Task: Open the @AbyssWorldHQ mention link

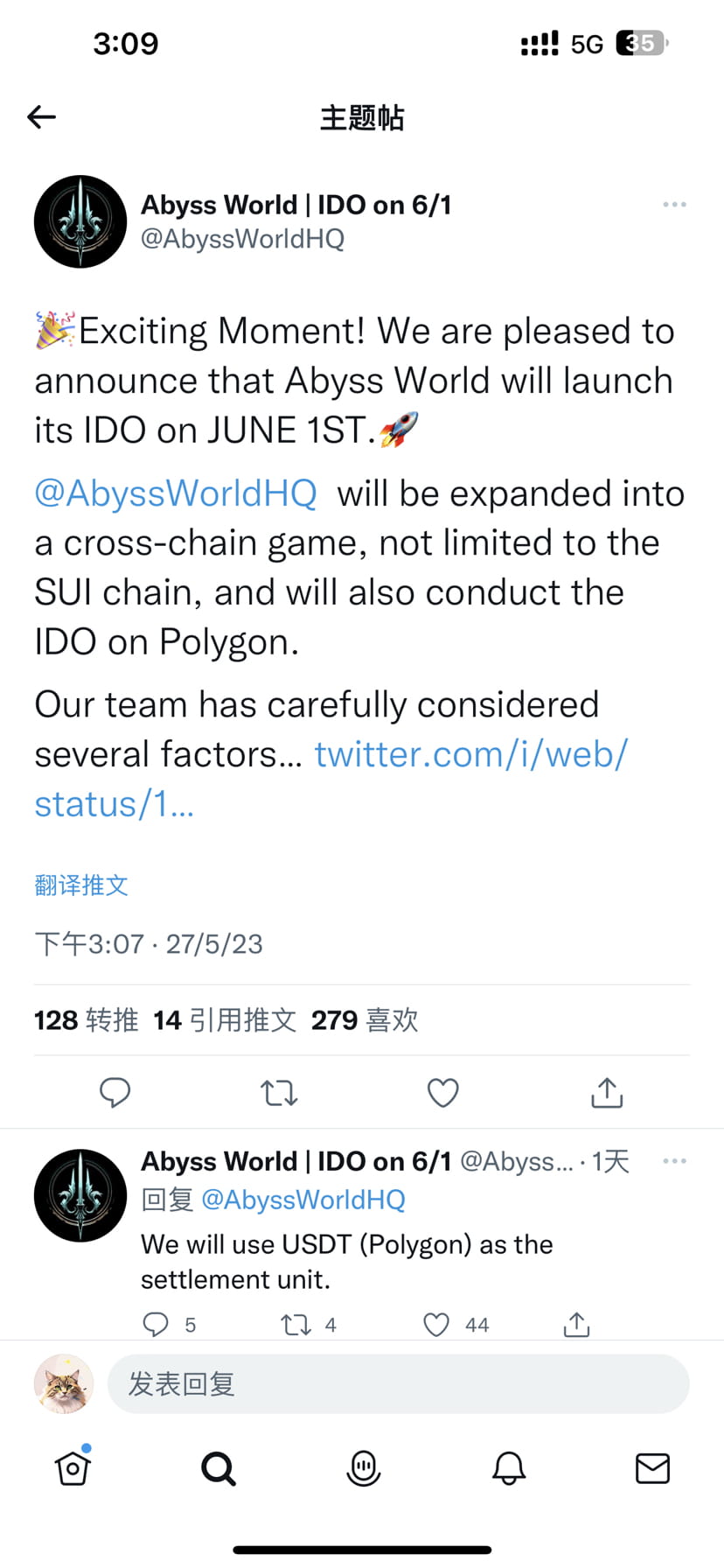Action: click(175, 493)
